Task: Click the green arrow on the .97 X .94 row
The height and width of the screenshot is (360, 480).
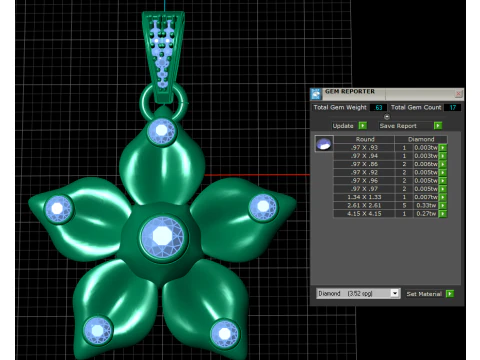Action: coord(443,156)
